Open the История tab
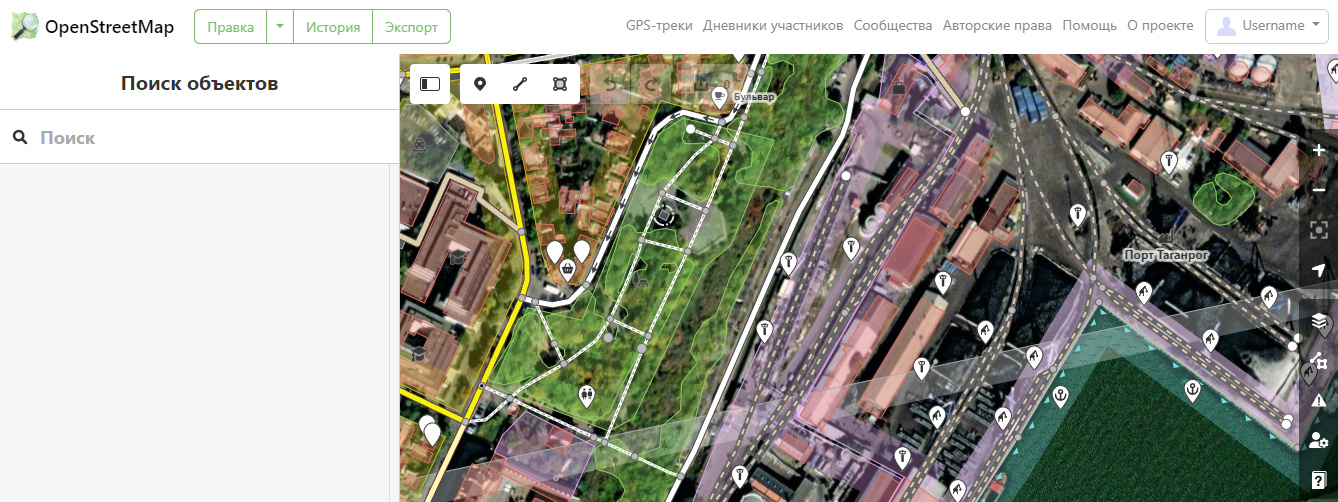The width and height of the screenshot is (1338, 502). pyautogui.click(x=333, y=27)
